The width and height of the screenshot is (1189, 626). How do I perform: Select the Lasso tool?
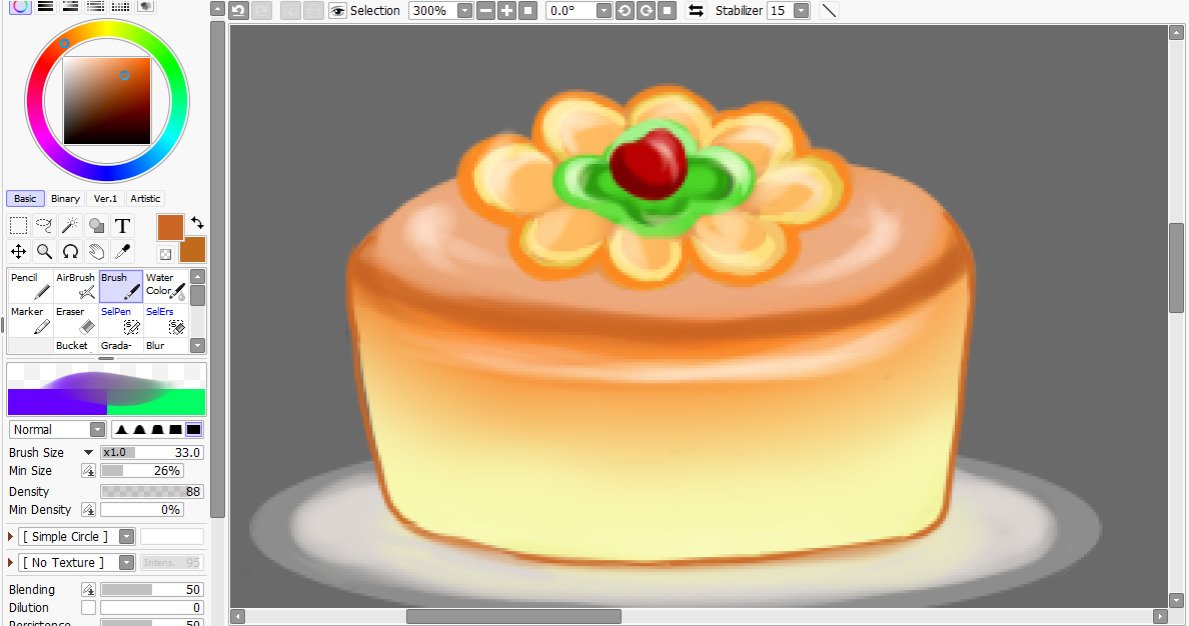click(44, 226)
